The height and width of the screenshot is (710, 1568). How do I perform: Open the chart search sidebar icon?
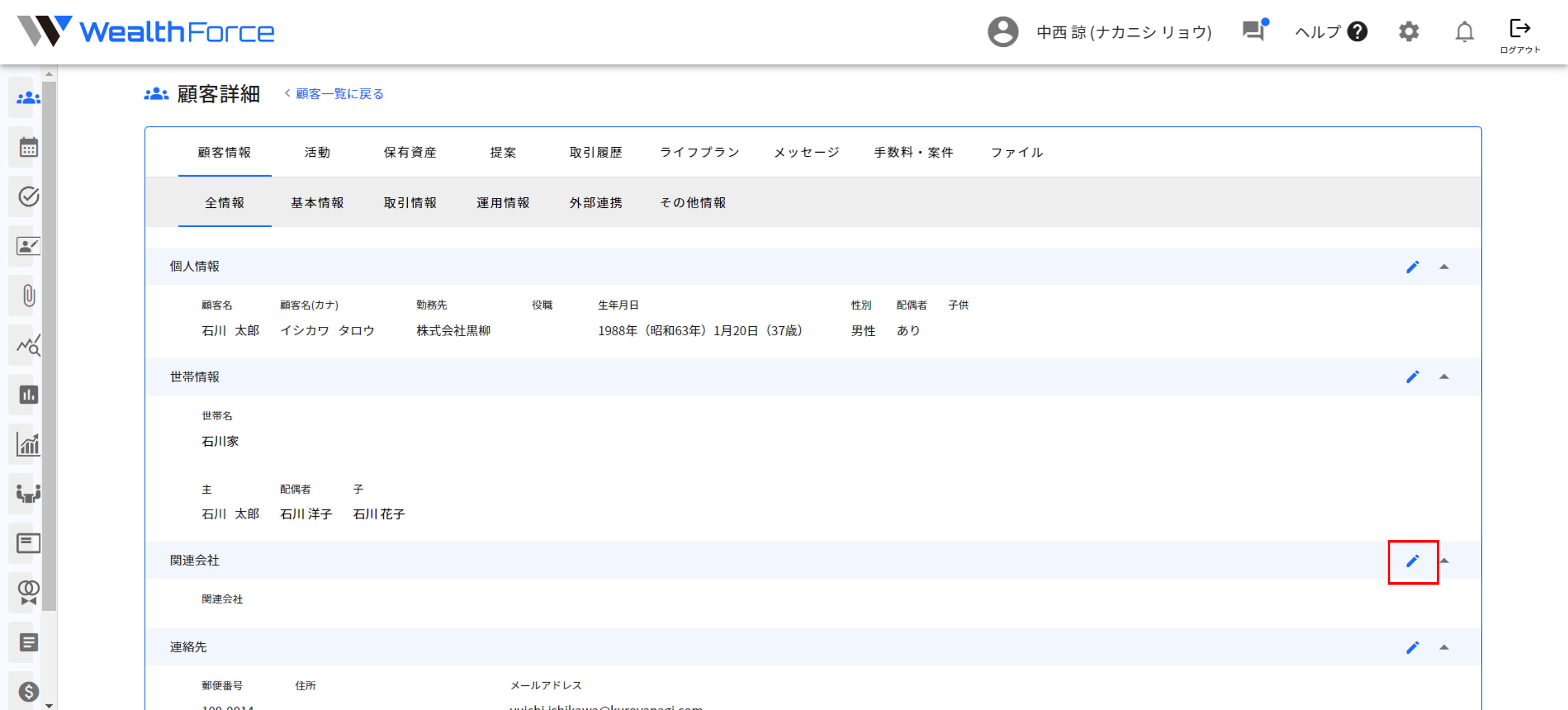coord(28,345)
